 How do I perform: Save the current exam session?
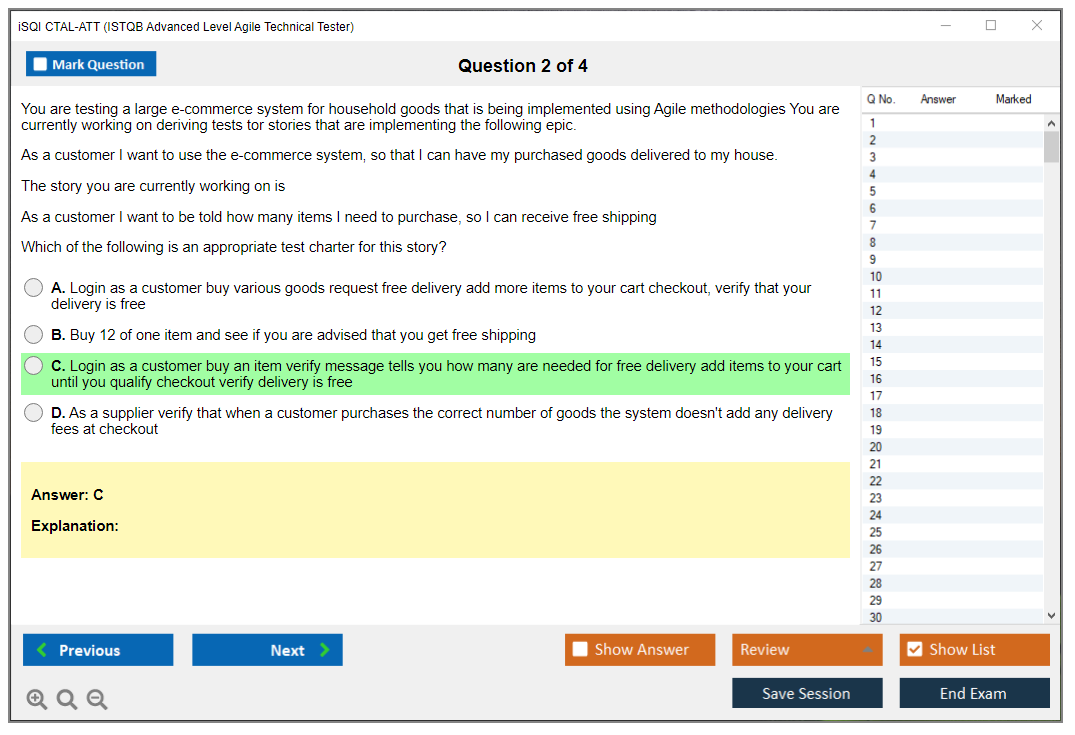point(807,693)
